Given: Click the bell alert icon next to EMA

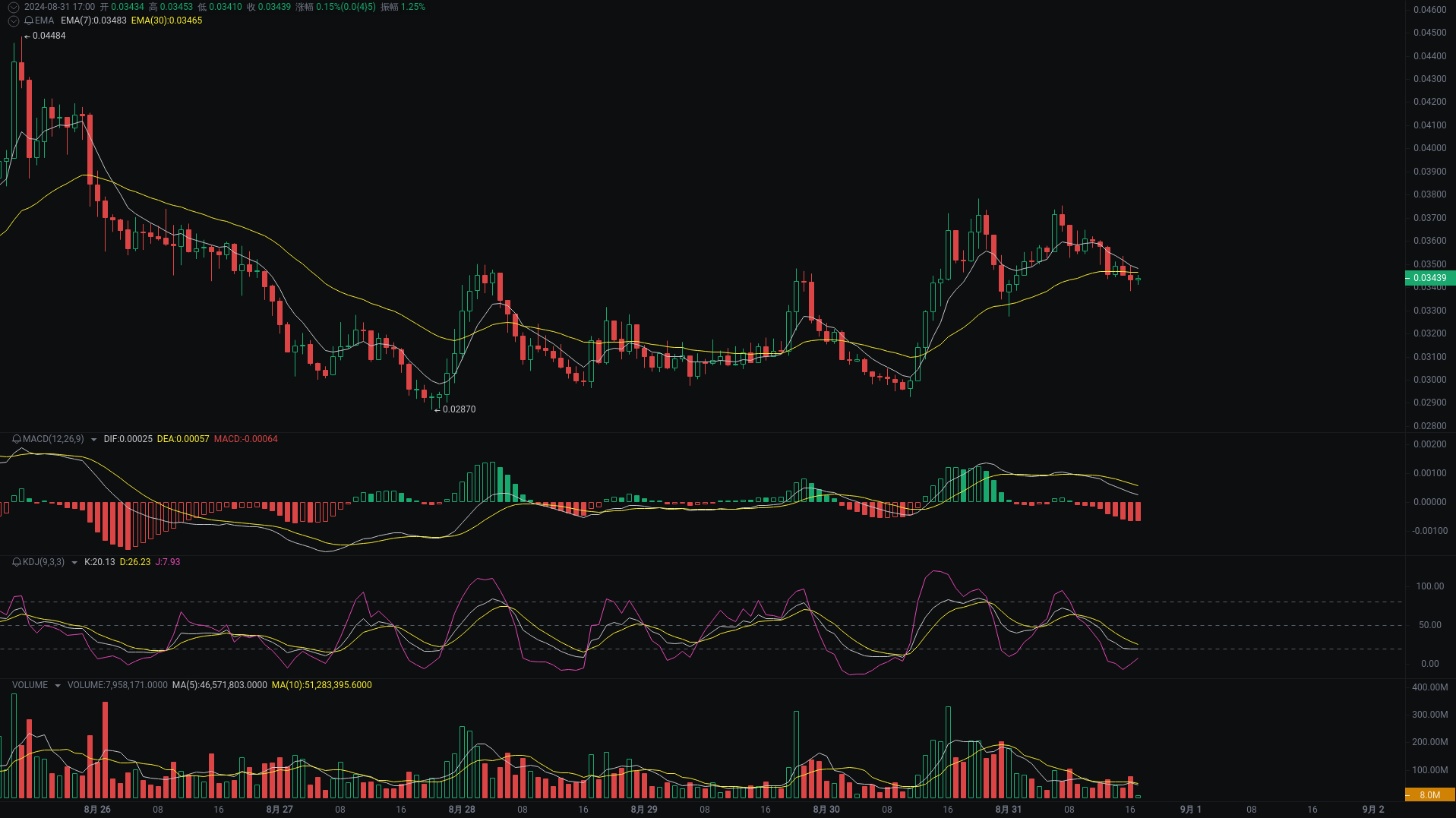Looking at the screenshot, I should [27, 21].
